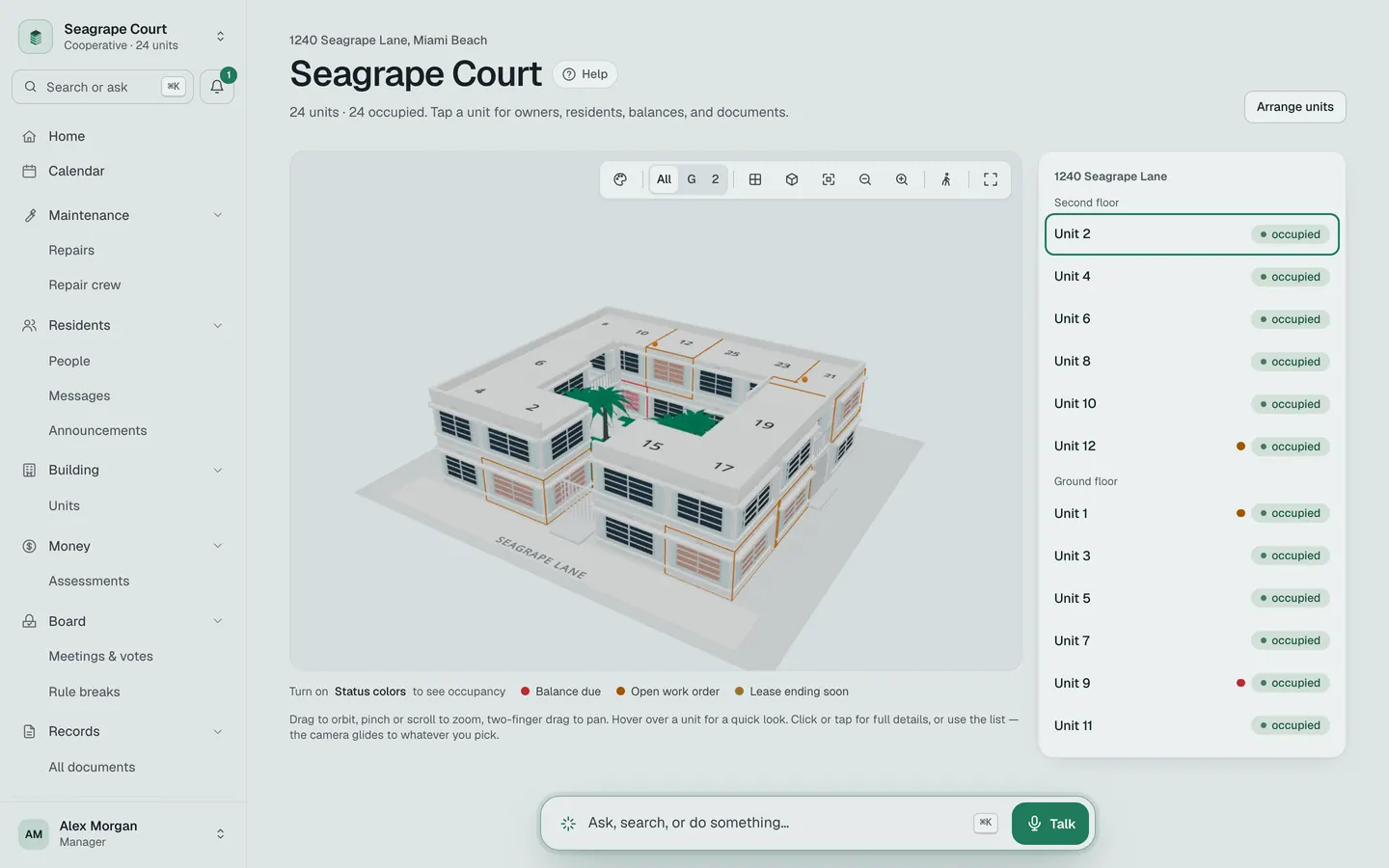Click the fit-to-view focus icon
This screenshot has height=868, width=1389.
[829, 179]
